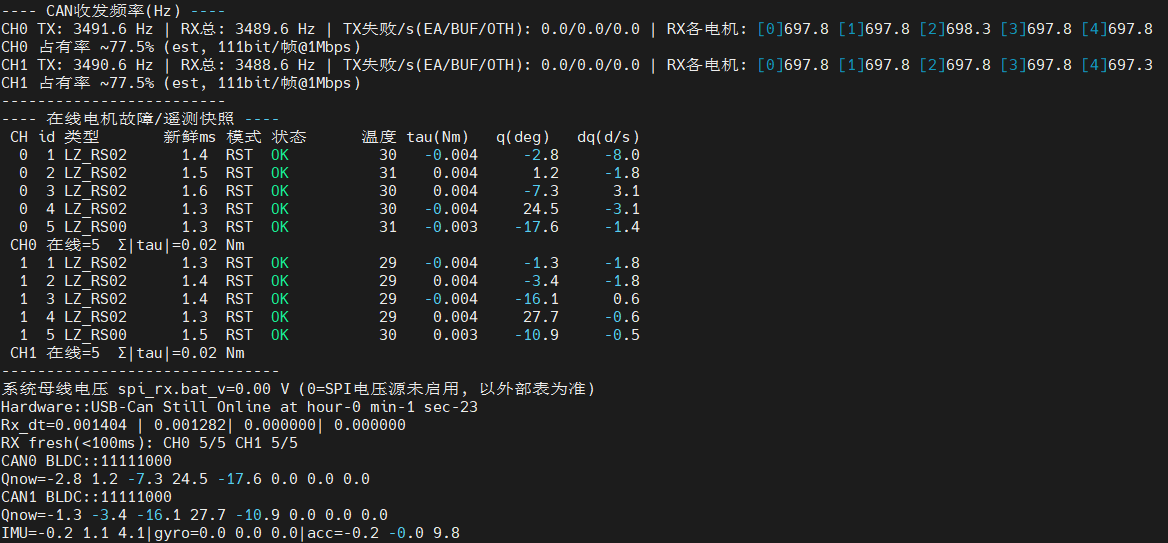The width and height of the screenshot is (1168, 543).
Task: Click the 'Qnow=-1.3' line under CAN1
Action: (194, 515)
